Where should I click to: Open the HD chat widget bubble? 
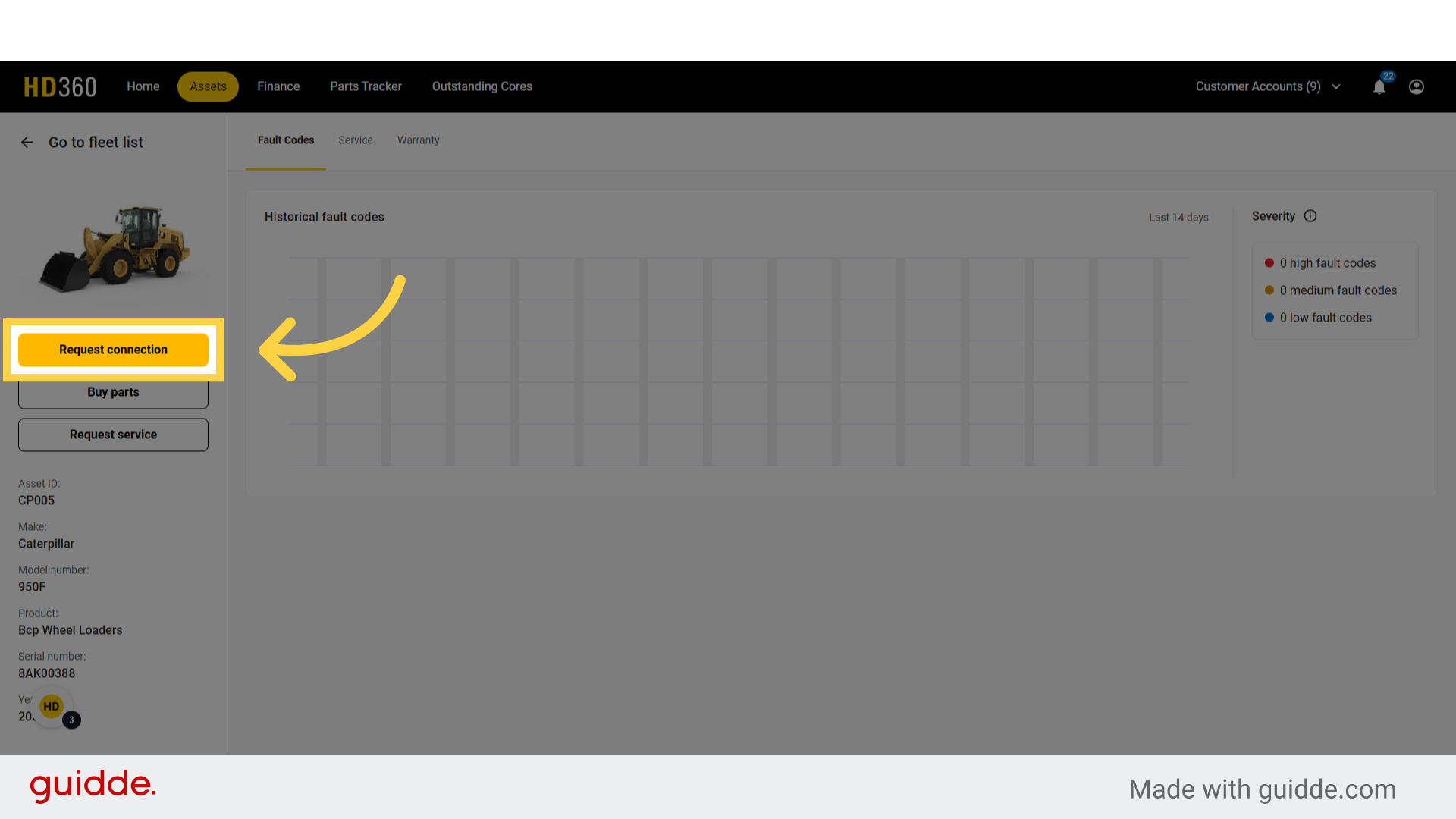(x=52, y=707)
